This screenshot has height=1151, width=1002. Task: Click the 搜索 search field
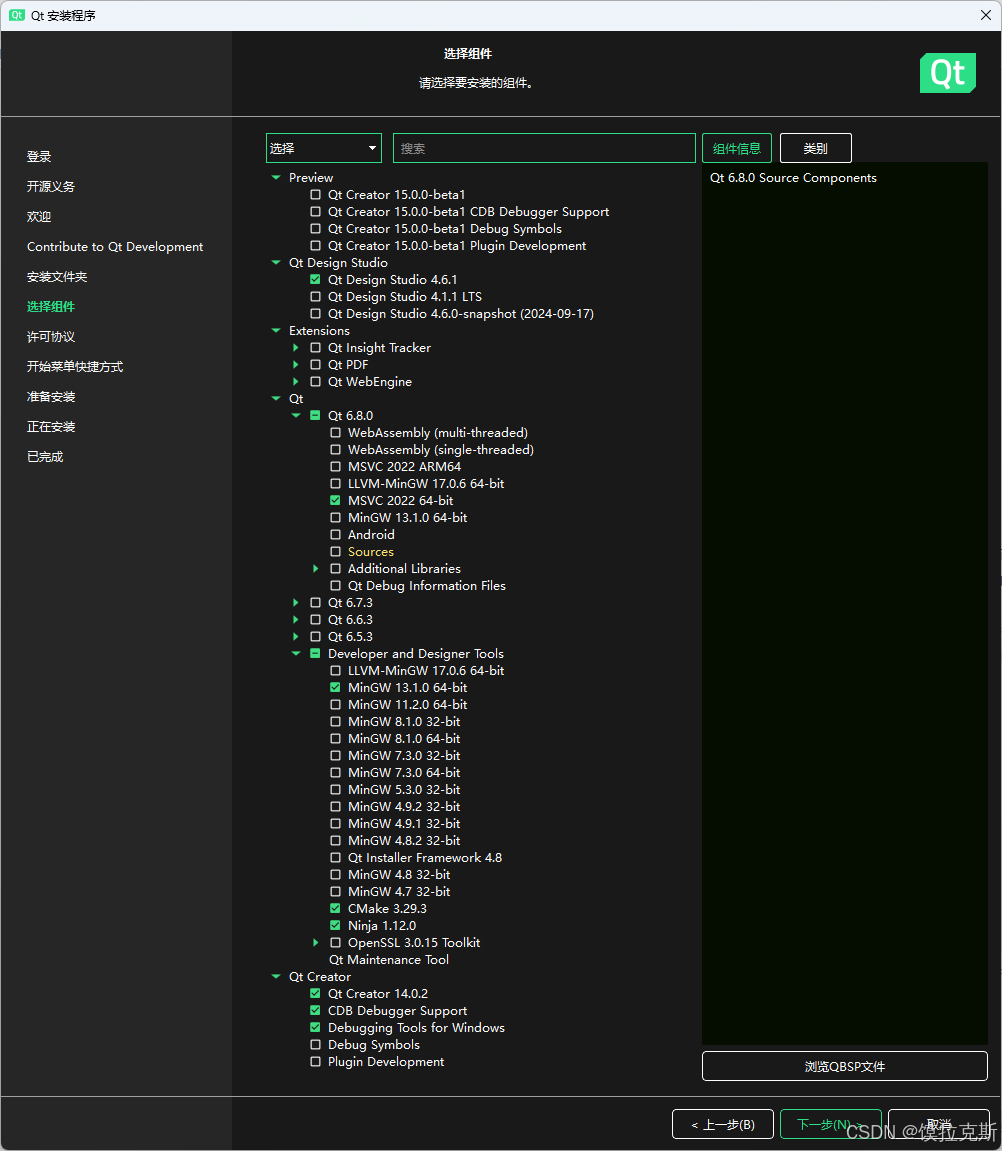click(544, 148)
